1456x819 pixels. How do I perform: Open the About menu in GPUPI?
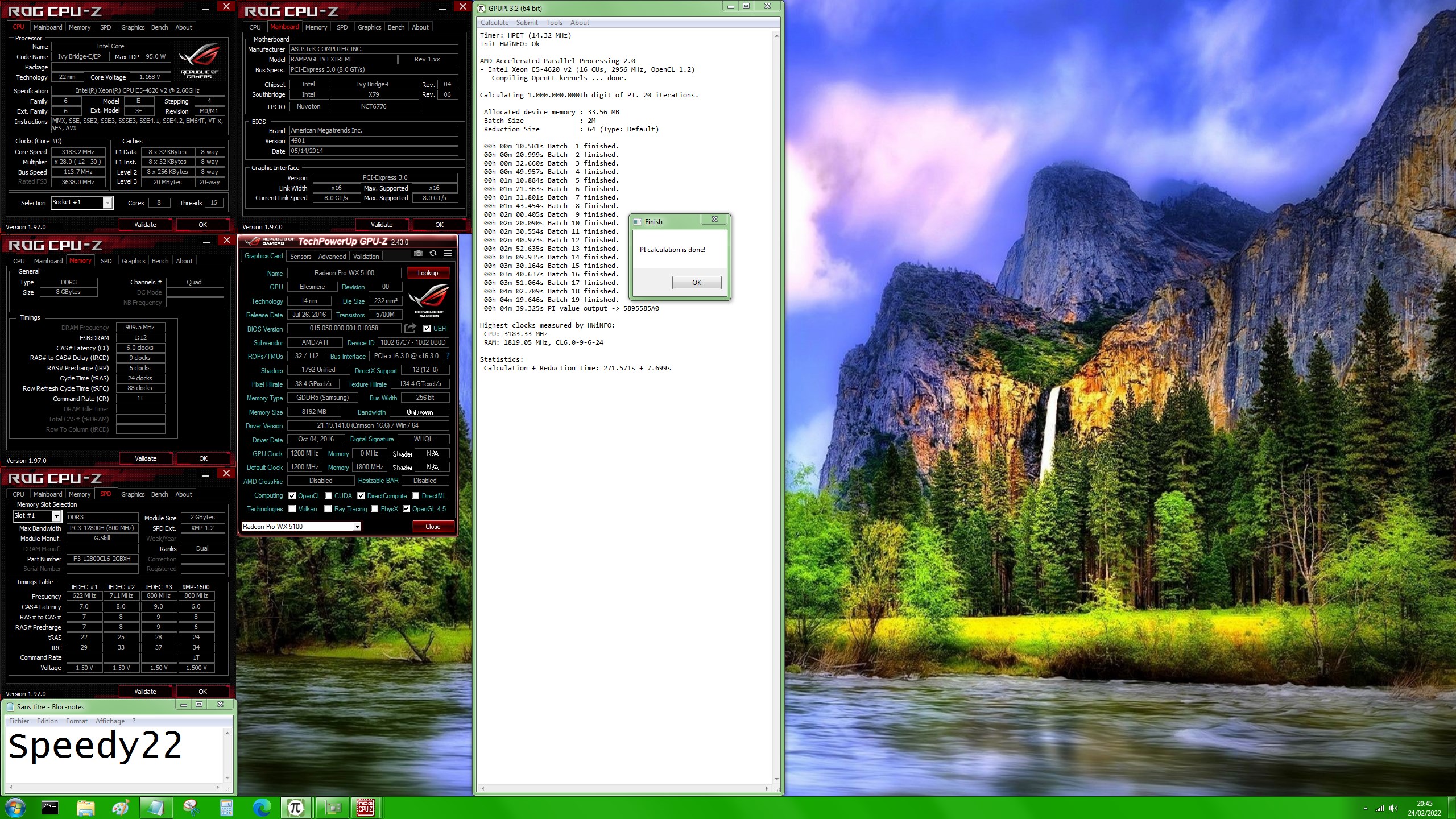[x=580, y=23]
